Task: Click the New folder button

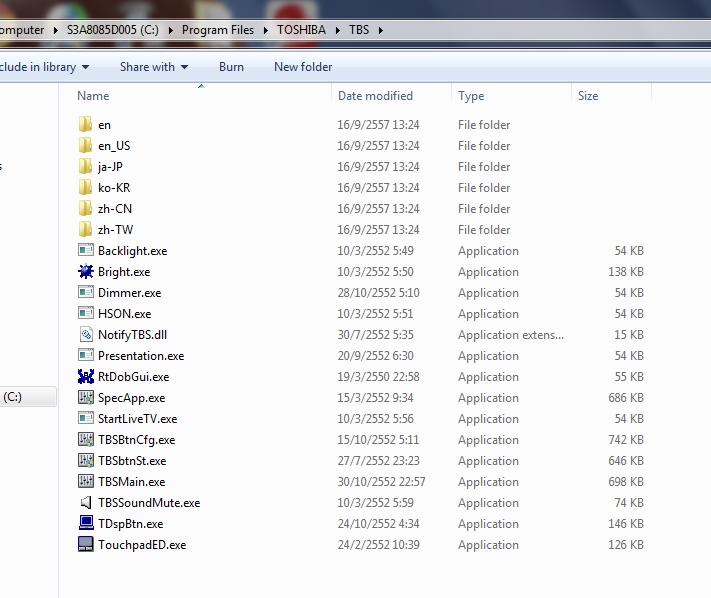Action: pyautogui.click(x=303, y=67)
